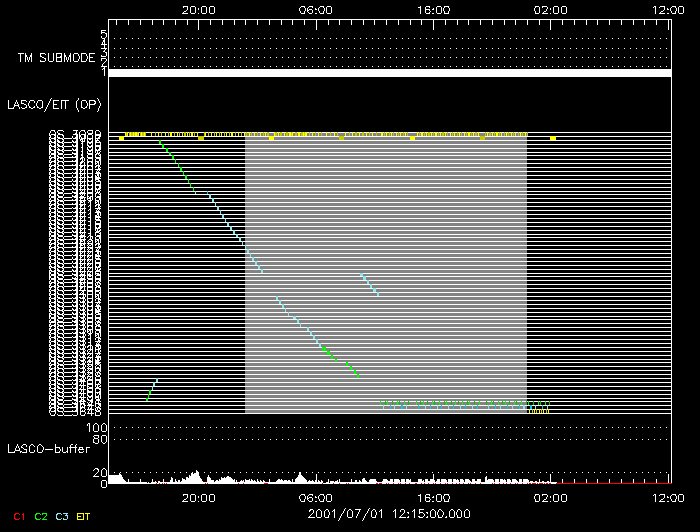The width and height of the screenshot is (700, 532).
Task: Click the 02:00 label on the bottom axis
Action: point(550,498)
